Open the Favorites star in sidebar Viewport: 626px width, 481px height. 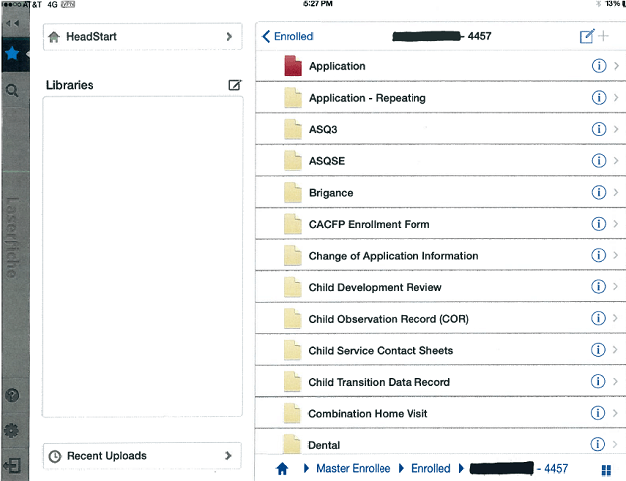click(x=14, y=50)
